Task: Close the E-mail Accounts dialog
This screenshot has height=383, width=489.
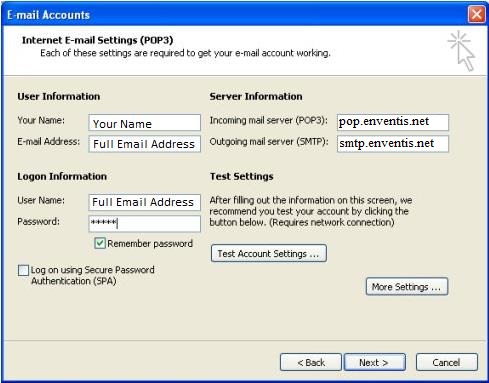Action: pyautogui.click(x=476, y=15)
